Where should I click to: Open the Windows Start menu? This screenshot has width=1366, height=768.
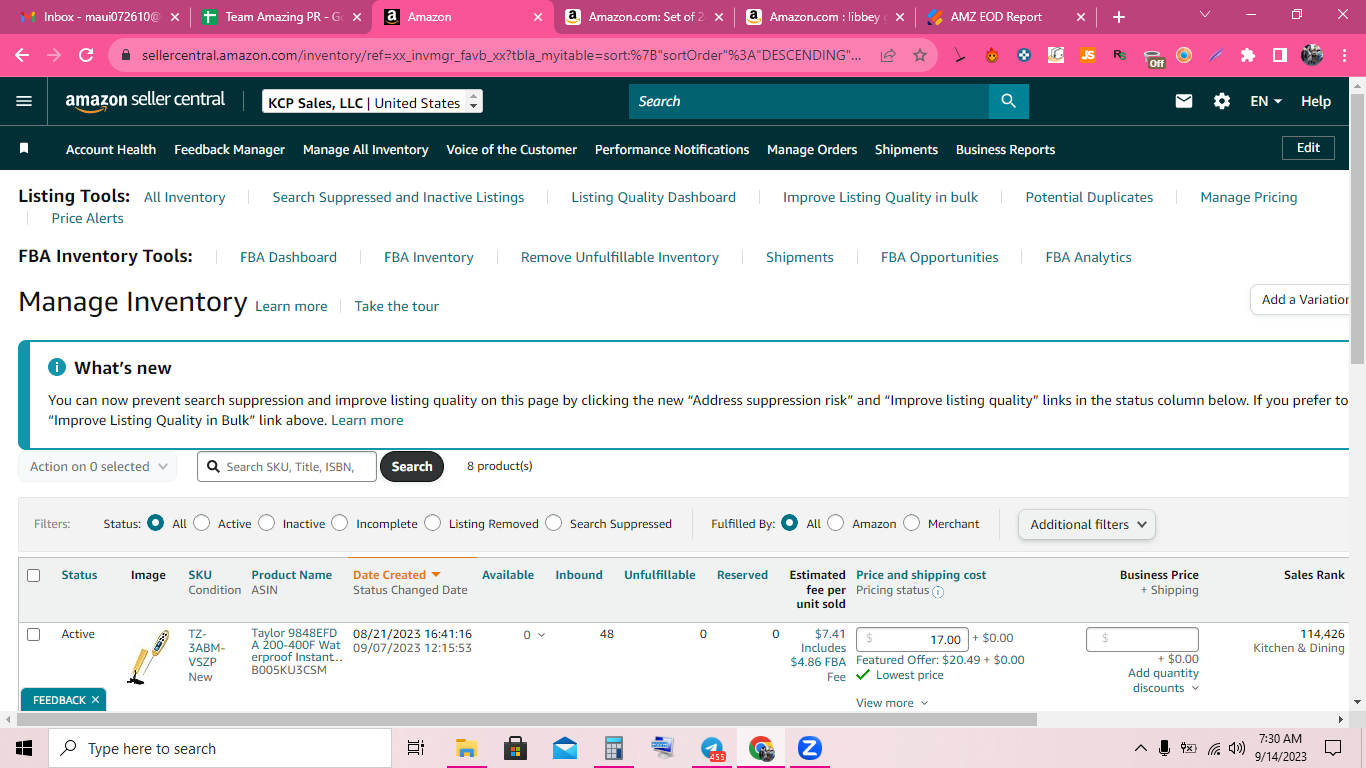click(24, 748)
